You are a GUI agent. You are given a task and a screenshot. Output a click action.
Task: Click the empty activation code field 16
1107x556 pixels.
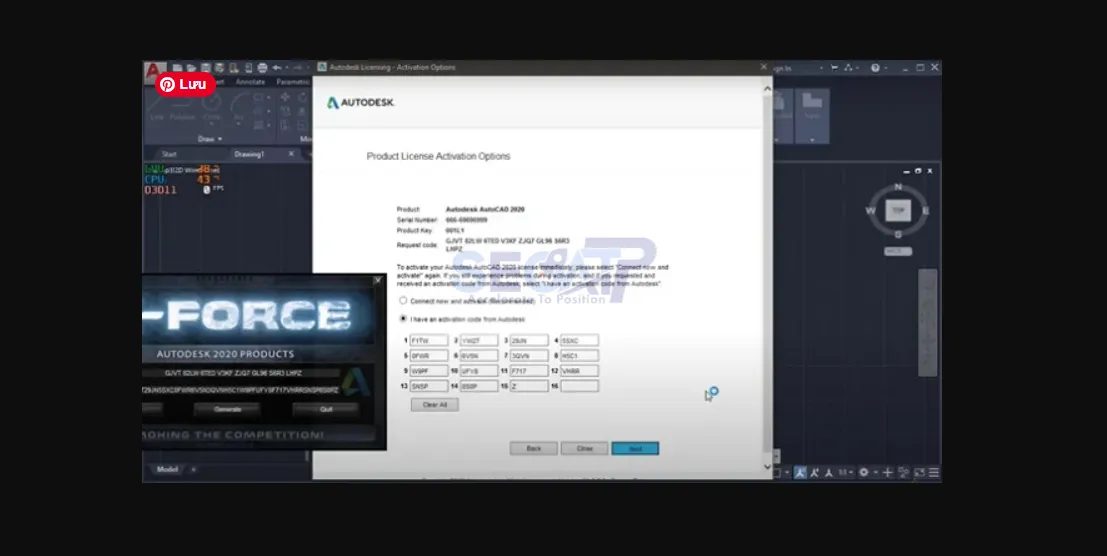(580, 386)
